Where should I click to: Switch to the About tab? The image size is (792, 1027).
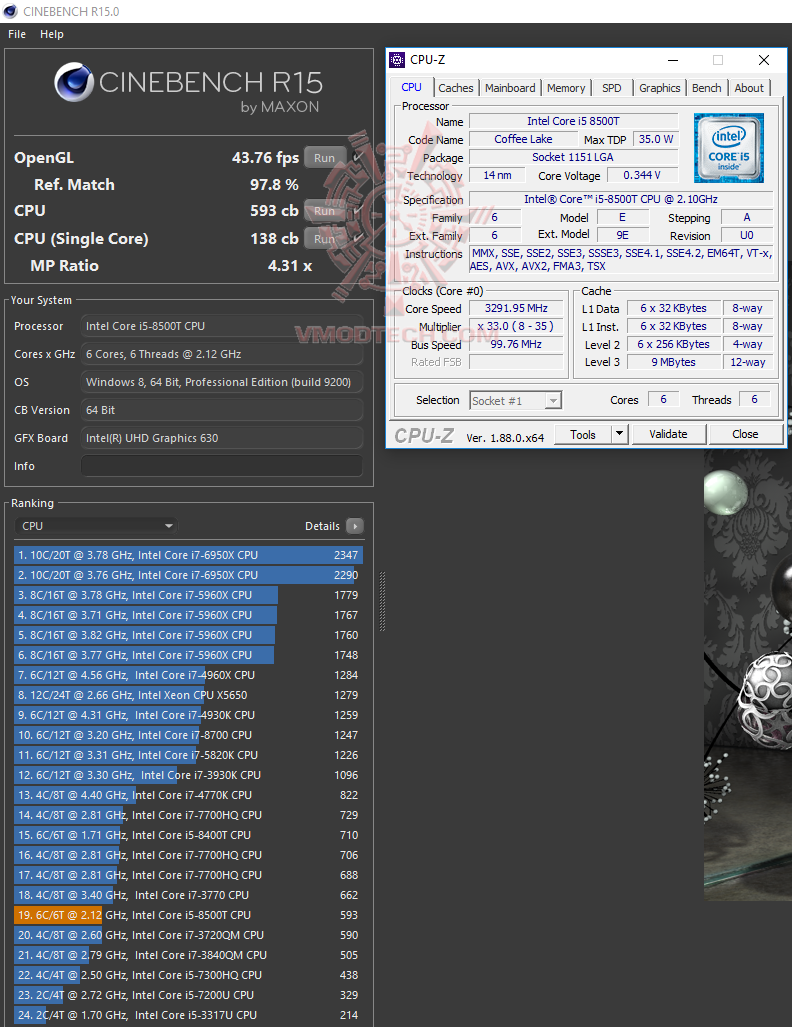749,88
